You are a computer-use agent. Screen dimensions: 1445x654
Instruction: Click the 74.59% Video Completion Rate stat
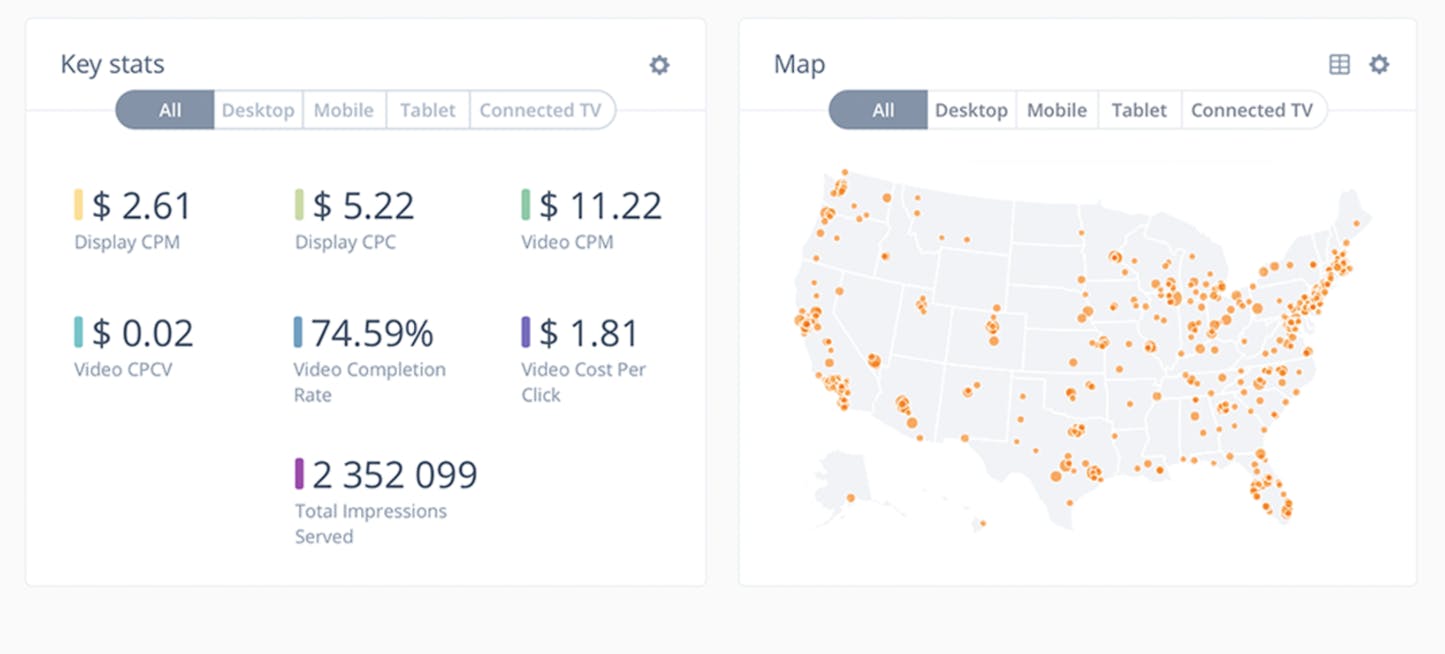click(373, 333)
